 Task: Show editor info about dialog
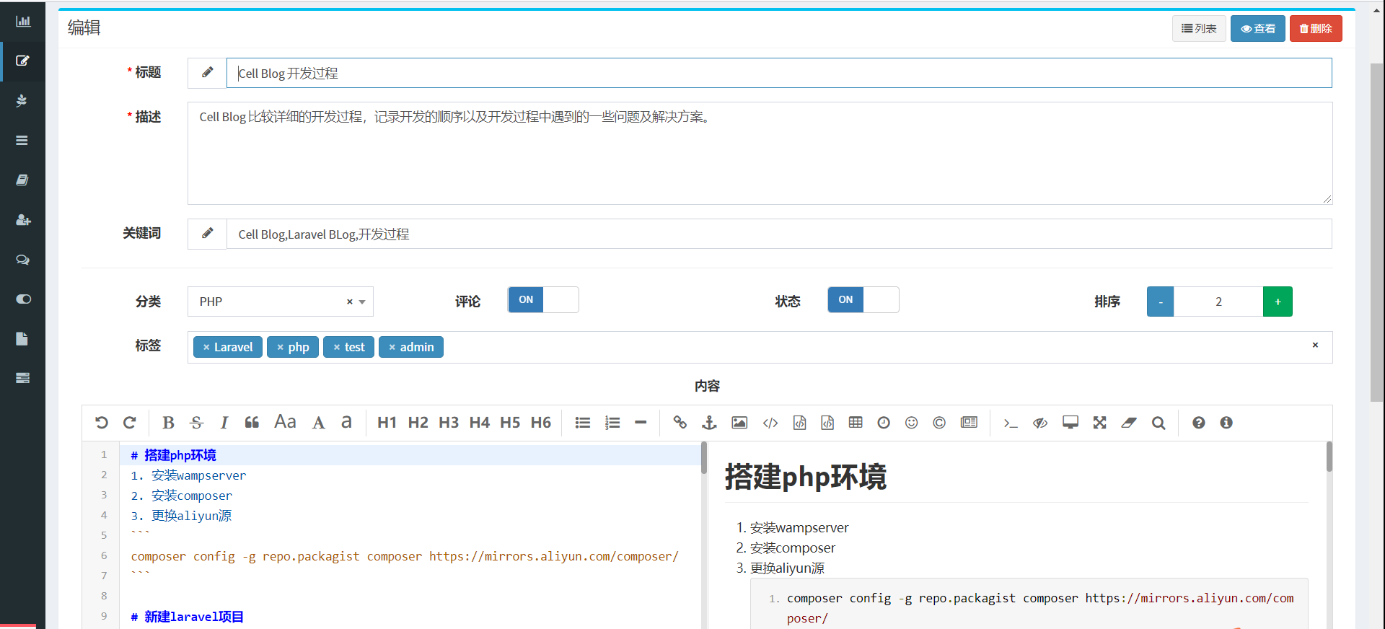tap(1226, 423)
